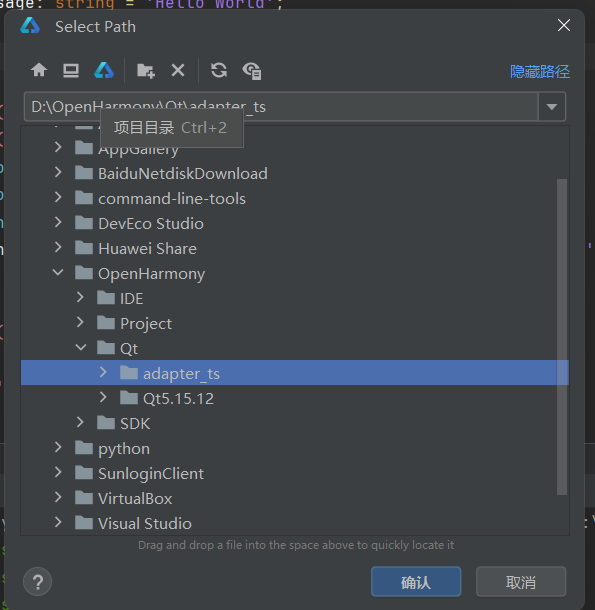Close the Select Path dialog
Screen dimensions: 595x610
click(x=563, y=26)
